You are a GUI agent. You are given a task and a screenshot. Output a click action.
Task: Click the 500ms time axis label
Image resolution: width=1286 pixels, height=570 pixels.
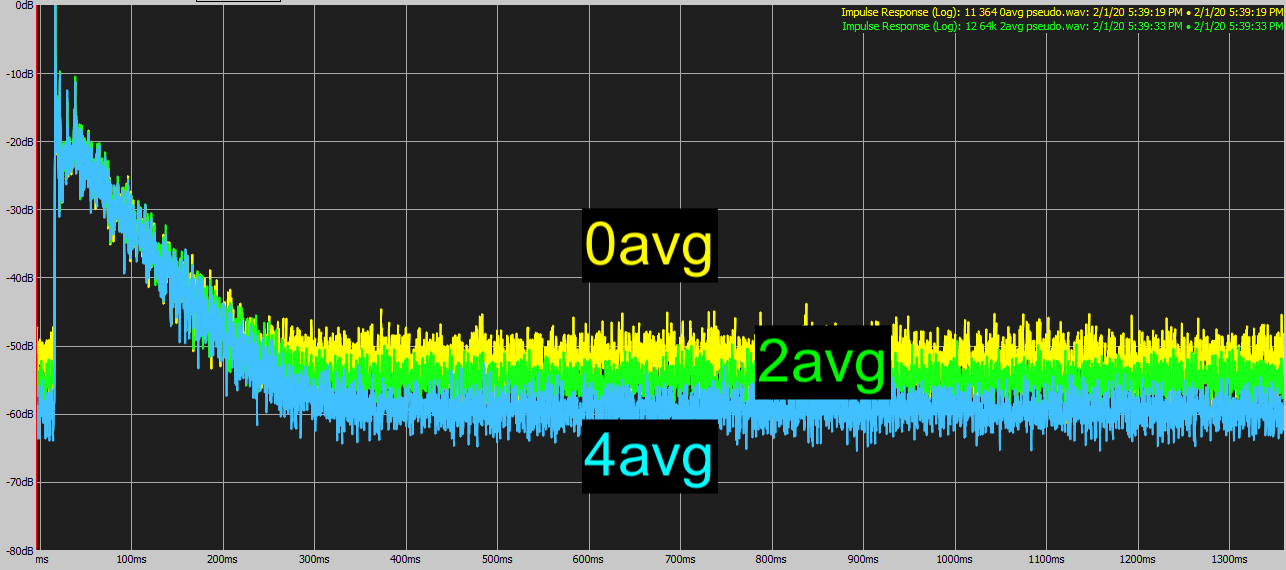[497, 560]
